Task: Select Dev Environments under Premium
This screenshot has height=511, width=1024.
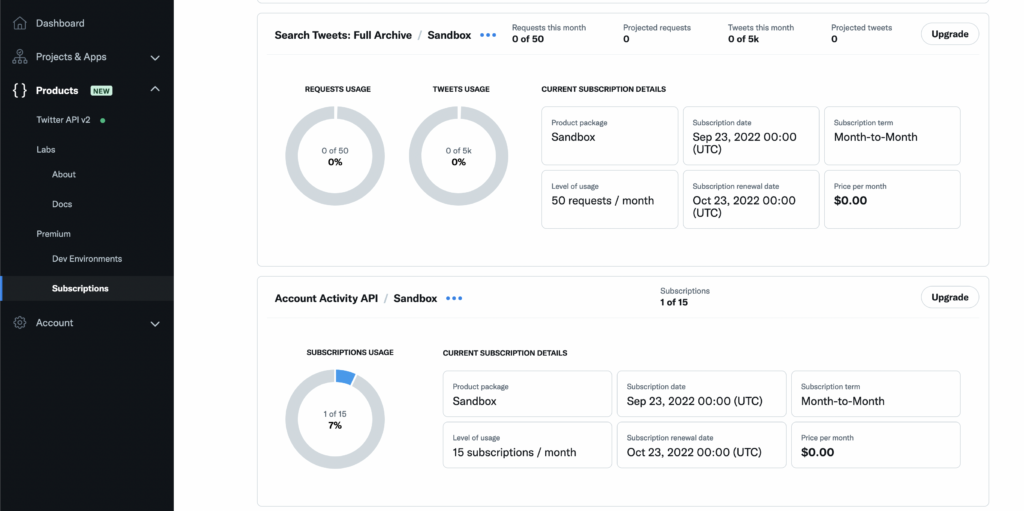Action: pos(87,259)
